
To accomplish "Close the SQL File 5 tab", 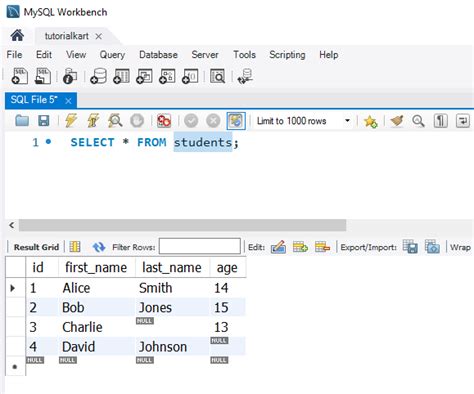I will [x=68, y=101].
